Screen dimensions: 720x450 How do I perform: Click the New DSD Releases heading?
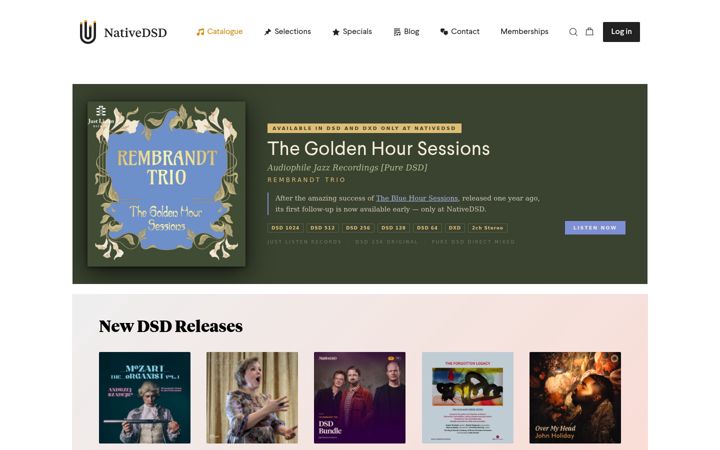pos(171,326)
